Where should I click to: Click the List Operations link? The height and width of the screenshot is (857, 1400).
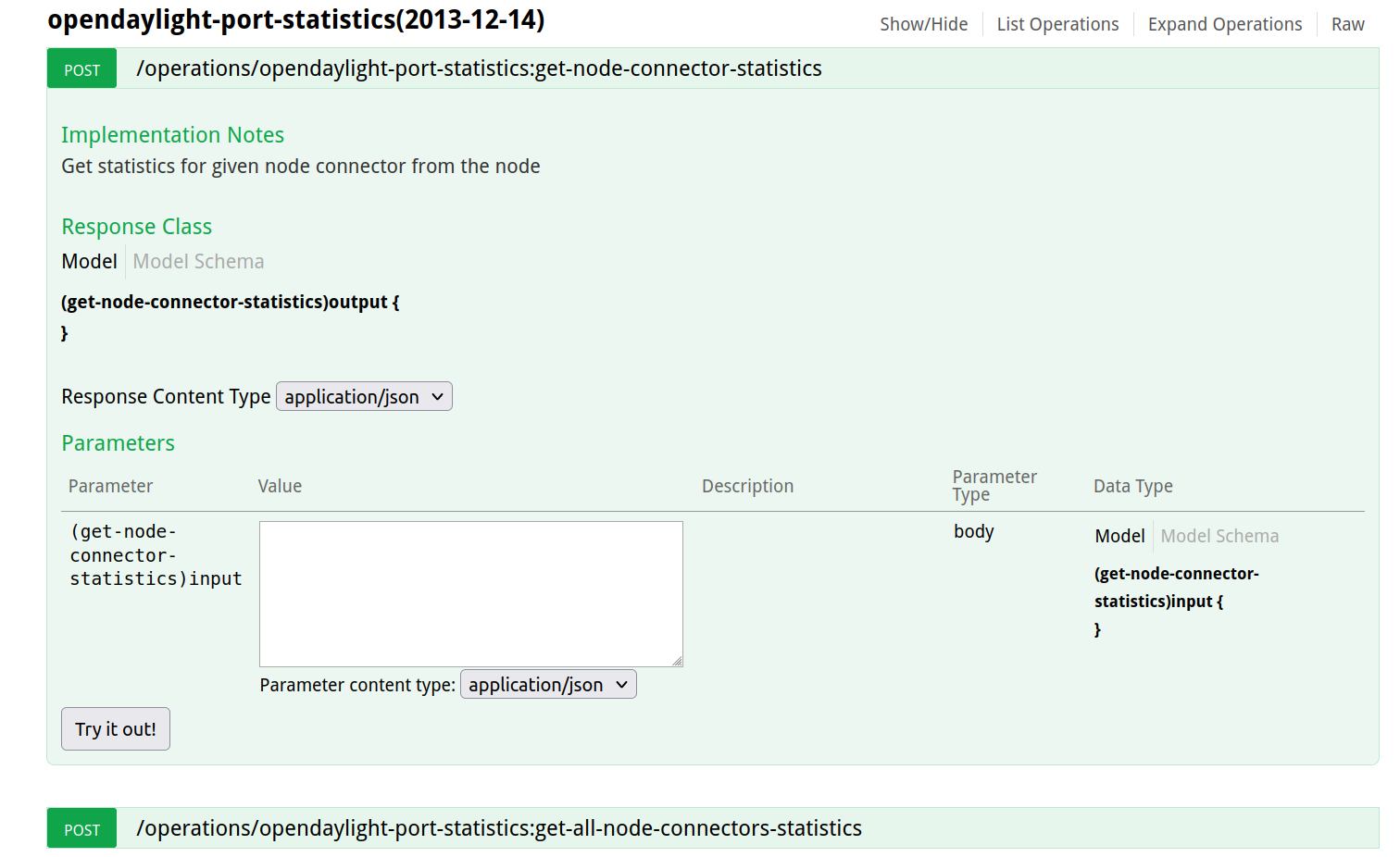click(x=1057, y=25)
